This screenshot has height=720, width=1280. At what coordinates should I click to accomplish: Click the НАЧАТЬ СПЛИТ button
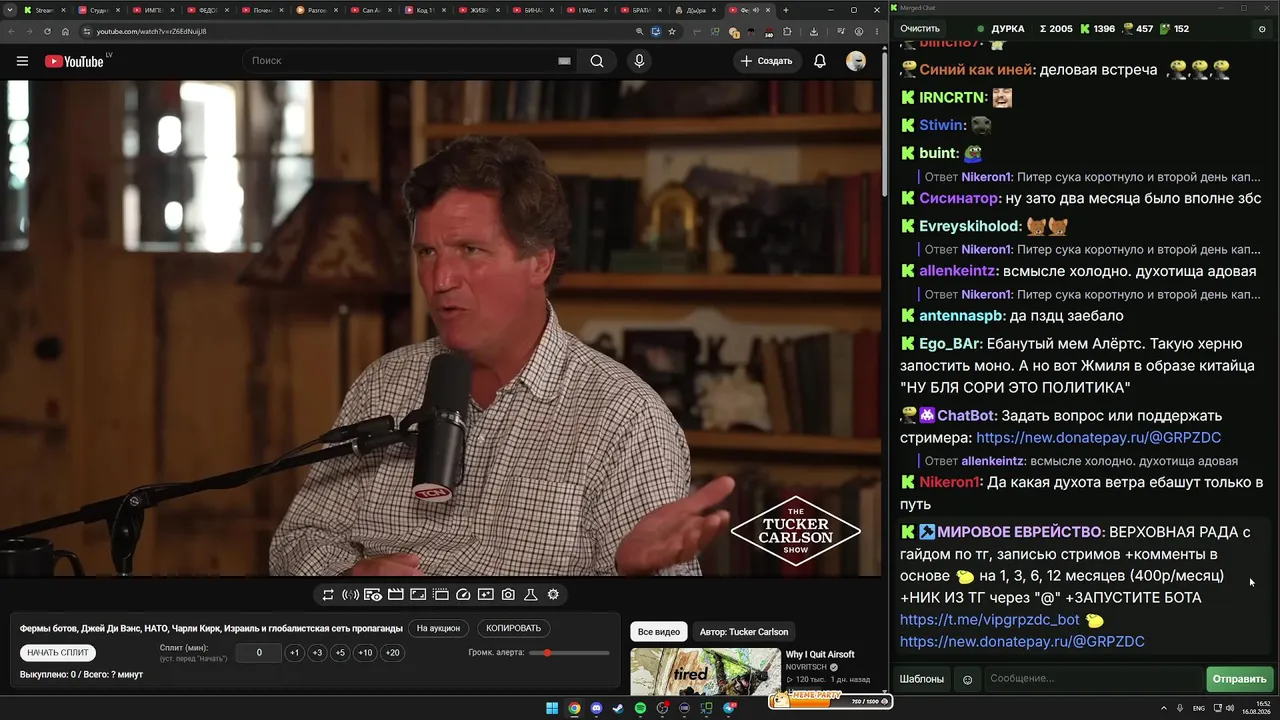(x=58, y=653)
